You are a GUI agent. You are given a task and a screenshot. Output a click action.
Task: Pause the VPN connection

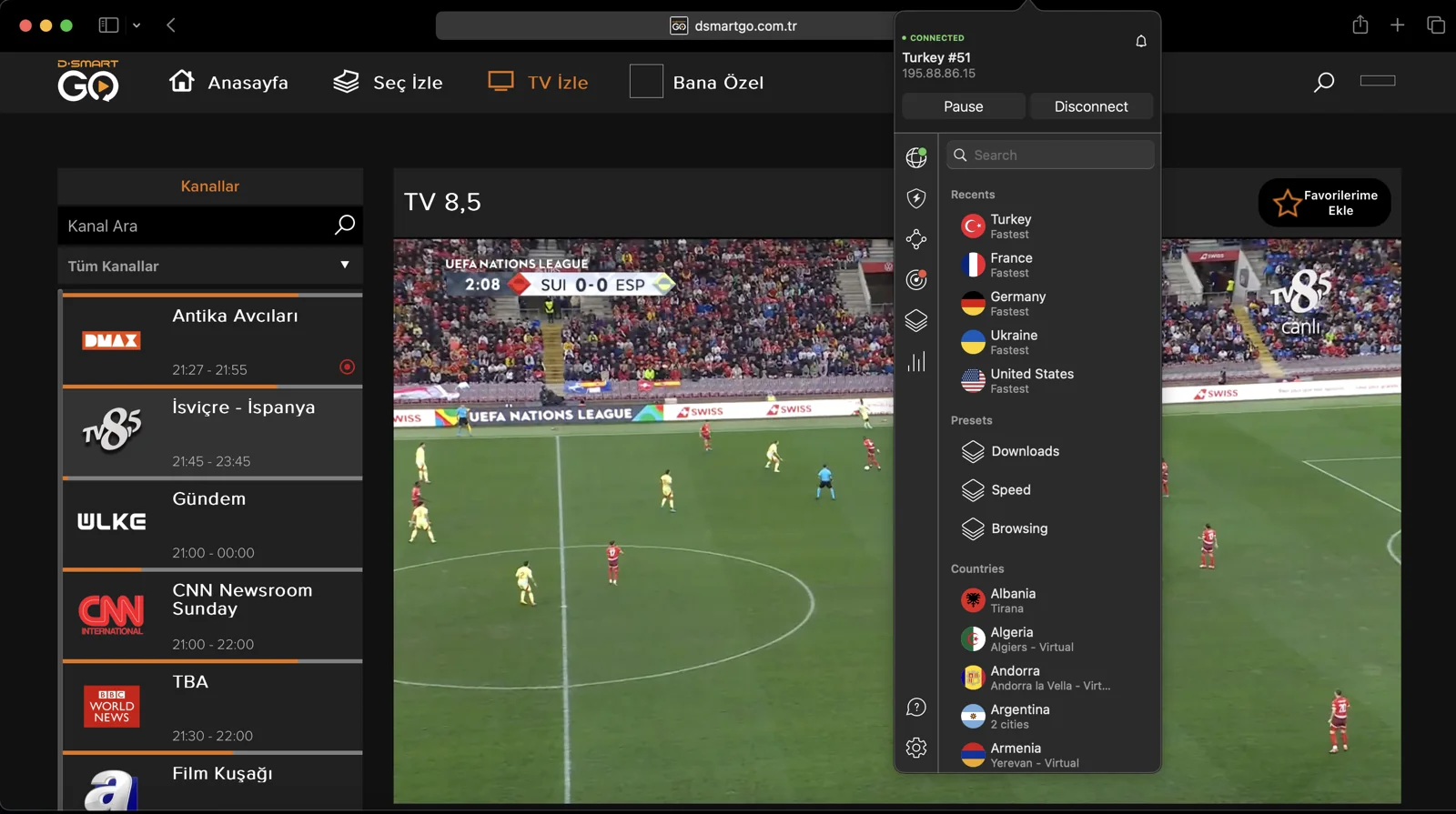pos(963,106)
